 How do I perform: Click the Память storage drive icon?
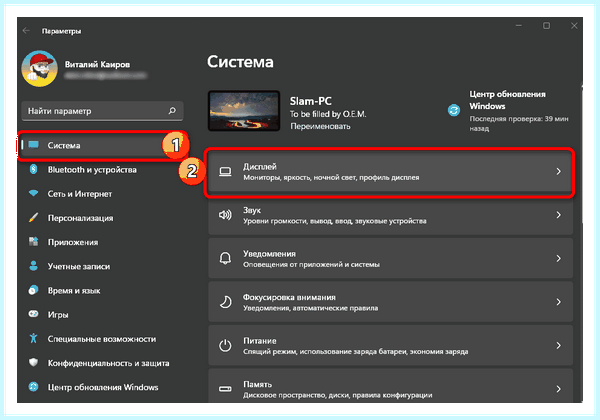(x=225, y=389)
